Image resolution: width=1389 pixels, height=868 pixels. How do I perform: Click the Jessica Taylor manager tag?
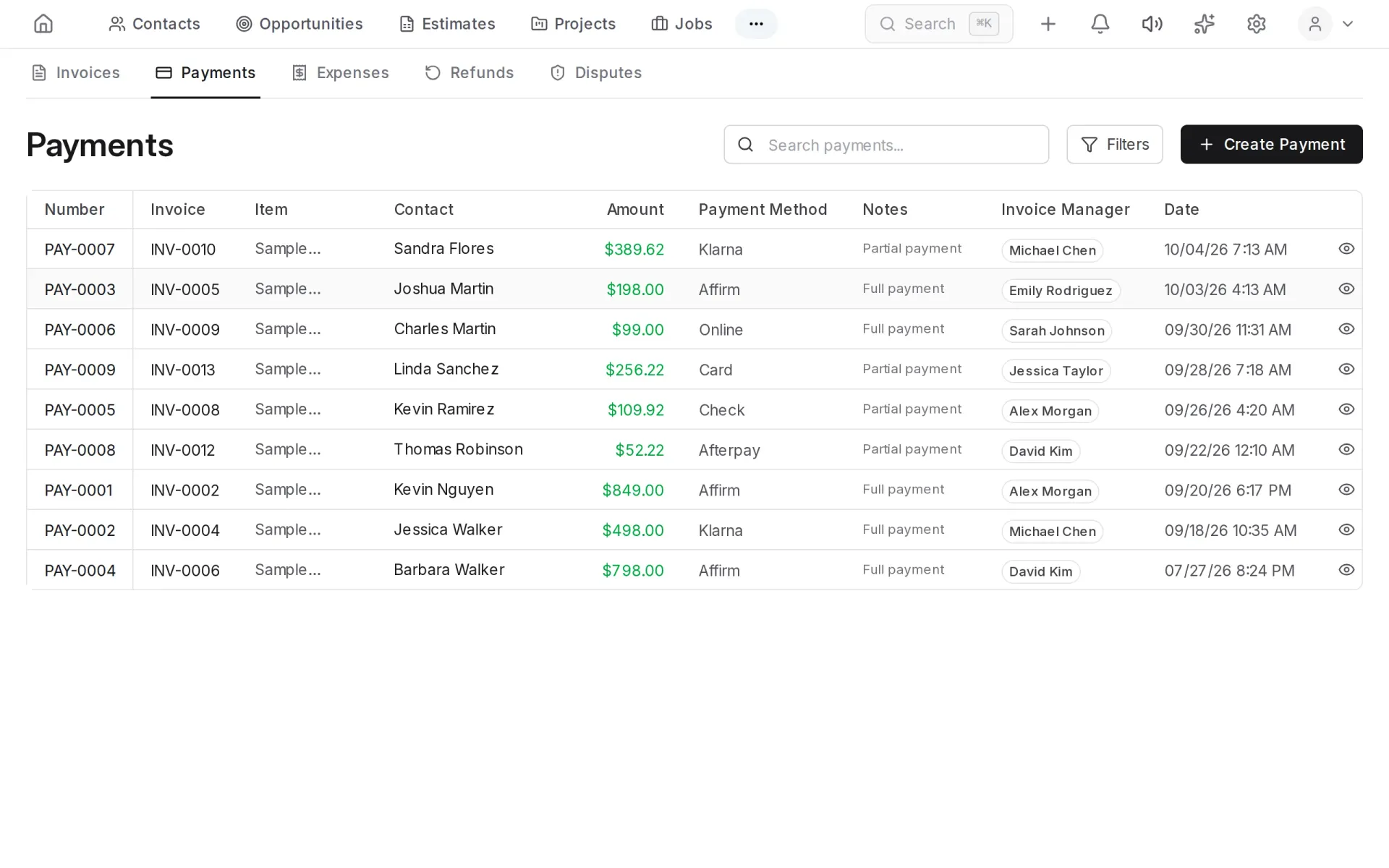1055,371
